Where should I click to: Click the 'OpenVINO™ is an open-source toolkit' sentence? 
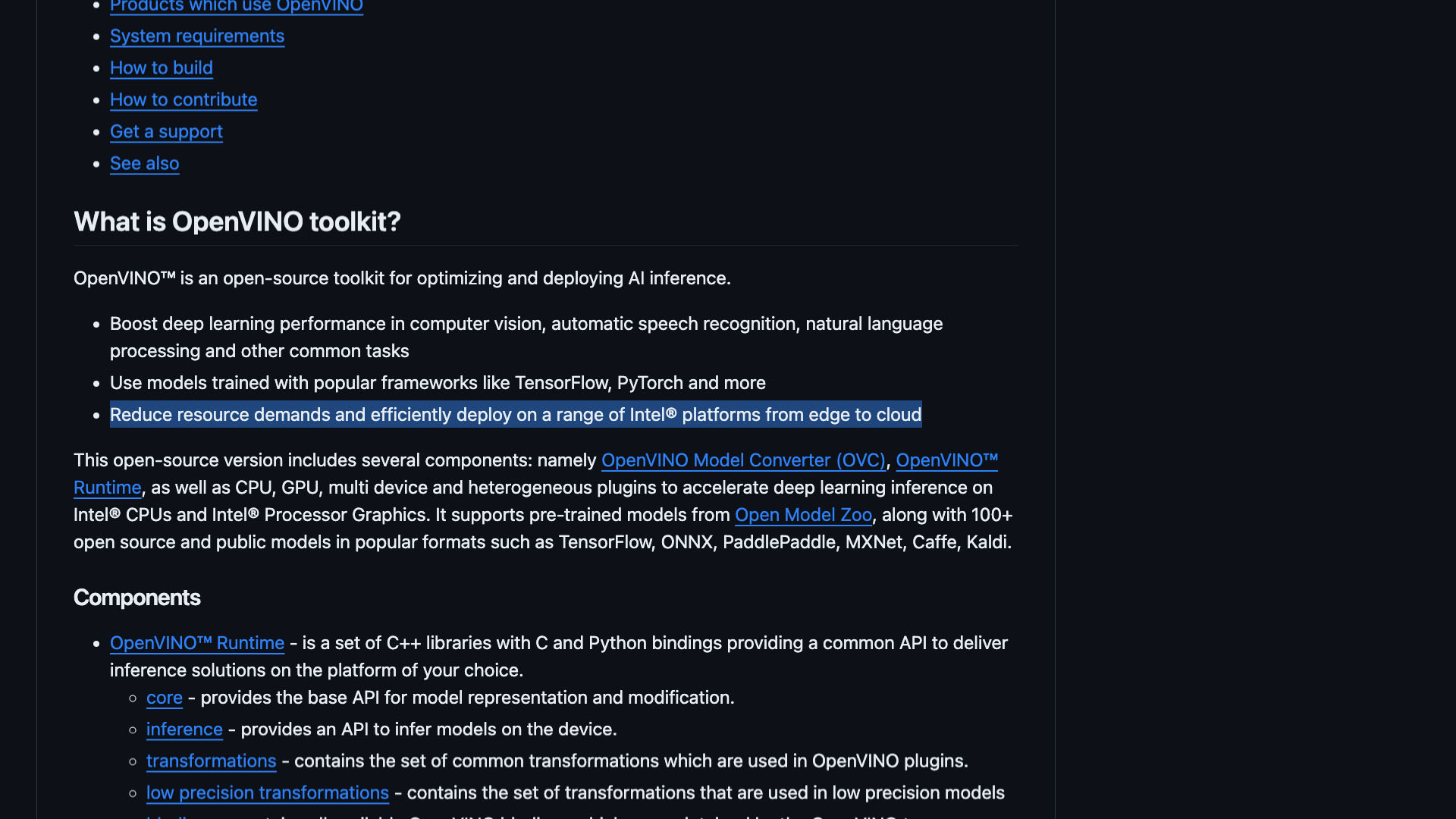[402, 278]
